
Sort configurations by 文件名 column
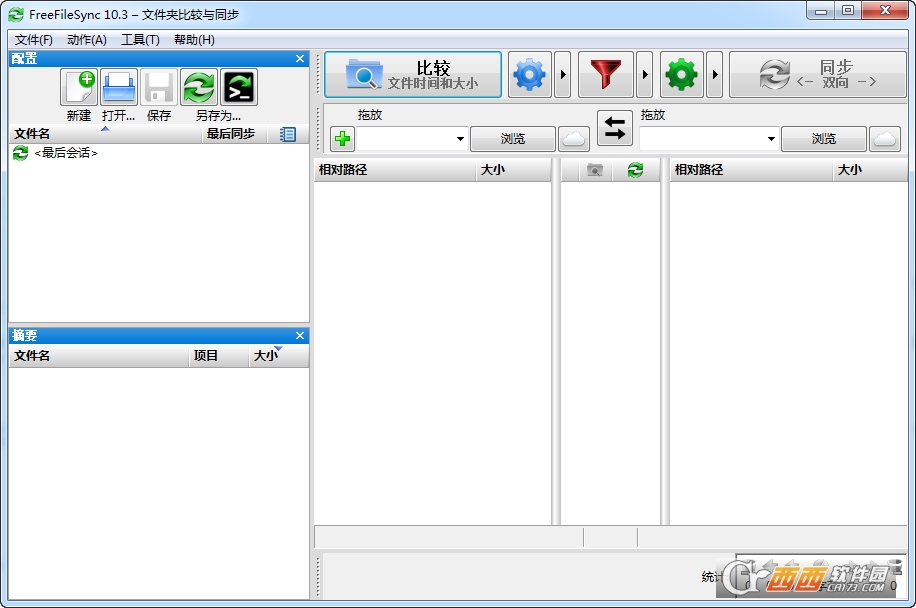click(x=105, y=134)
